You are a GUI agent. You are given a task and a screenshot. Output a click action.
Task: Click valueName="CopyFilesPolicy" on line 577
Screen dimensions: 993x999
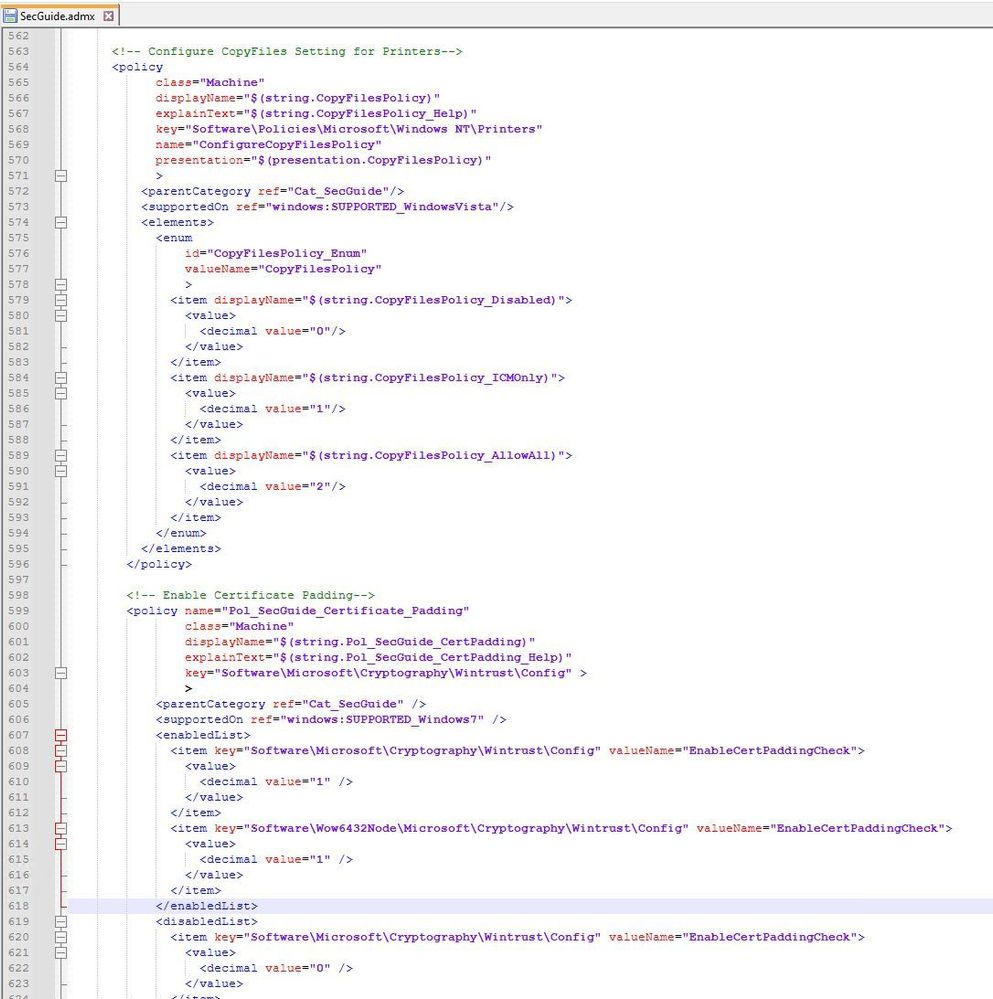point(283,269)
